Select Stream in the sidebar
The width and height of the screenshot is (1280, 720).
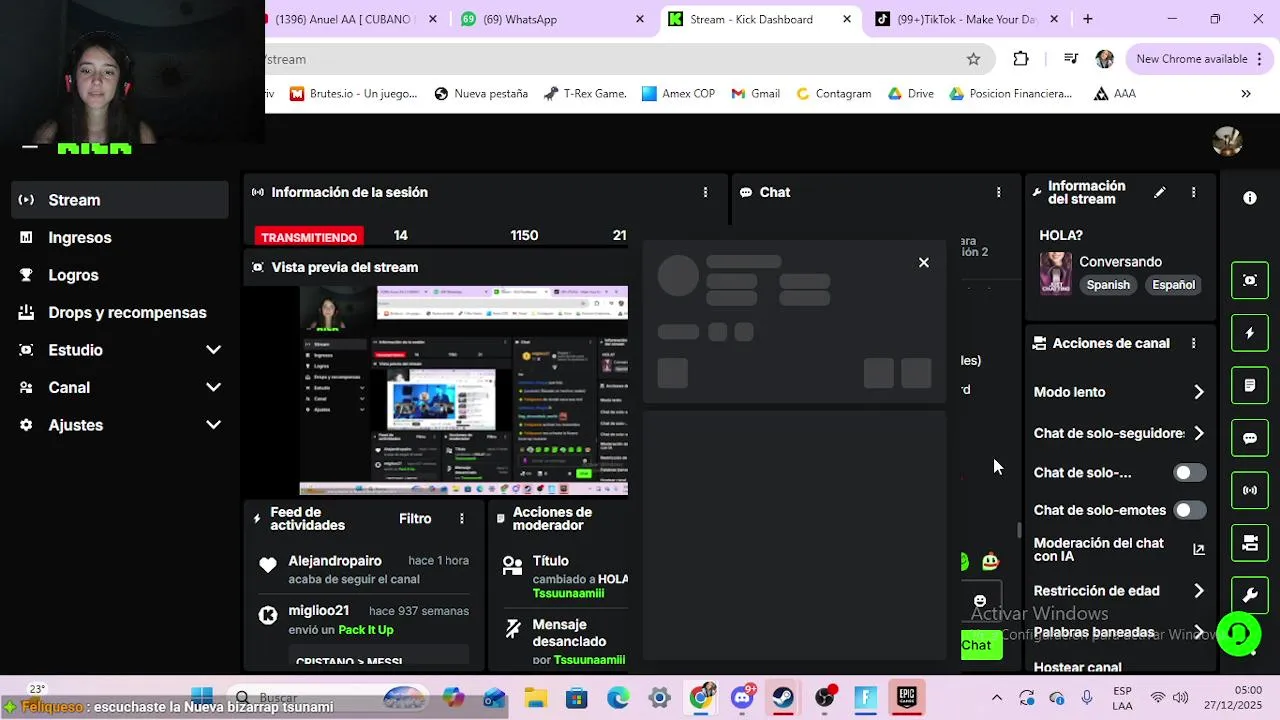click(120, 200)
